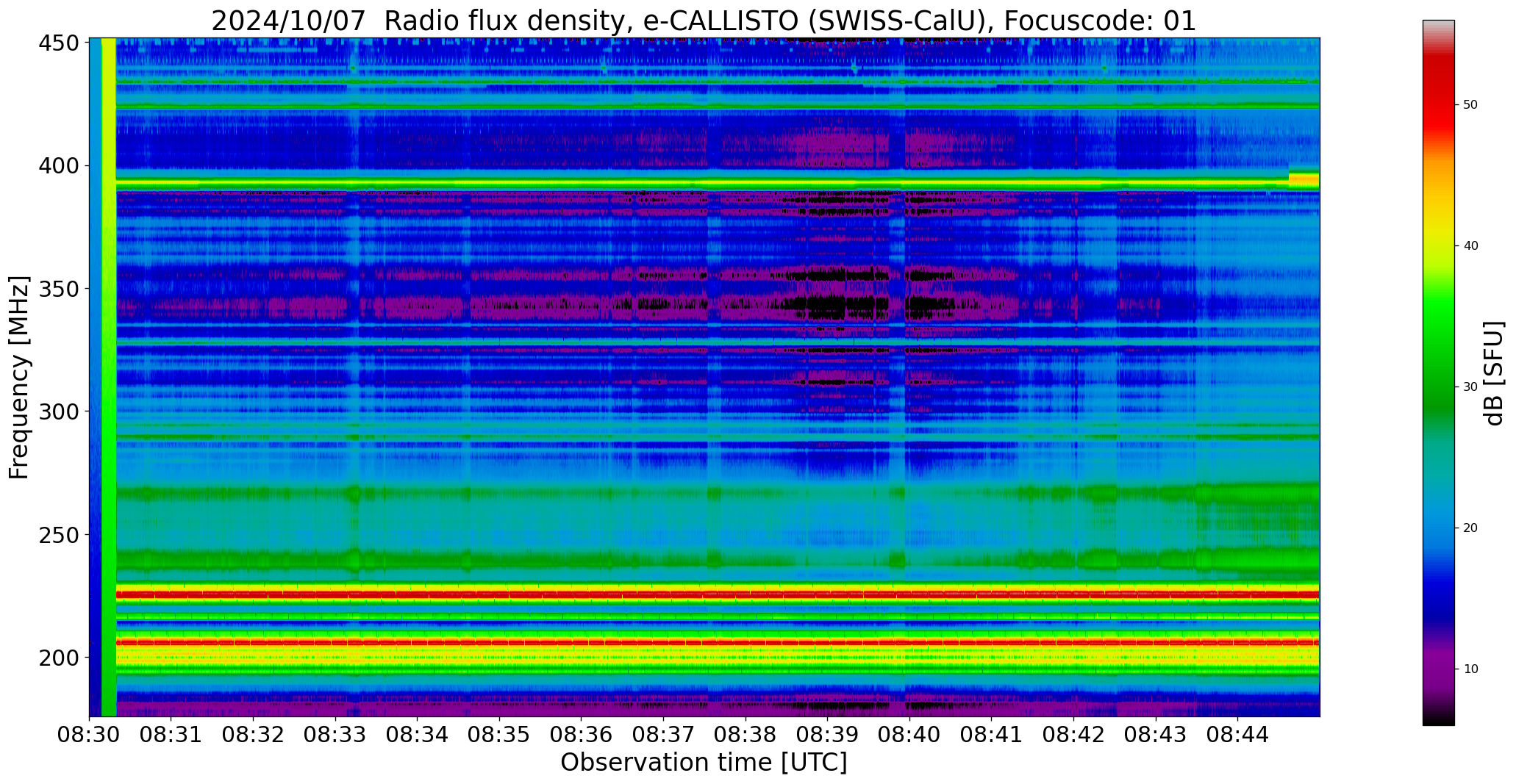Click the 08:31 time tick label
This screenshot has height=784, width=1516.
[x=171, y=735]
